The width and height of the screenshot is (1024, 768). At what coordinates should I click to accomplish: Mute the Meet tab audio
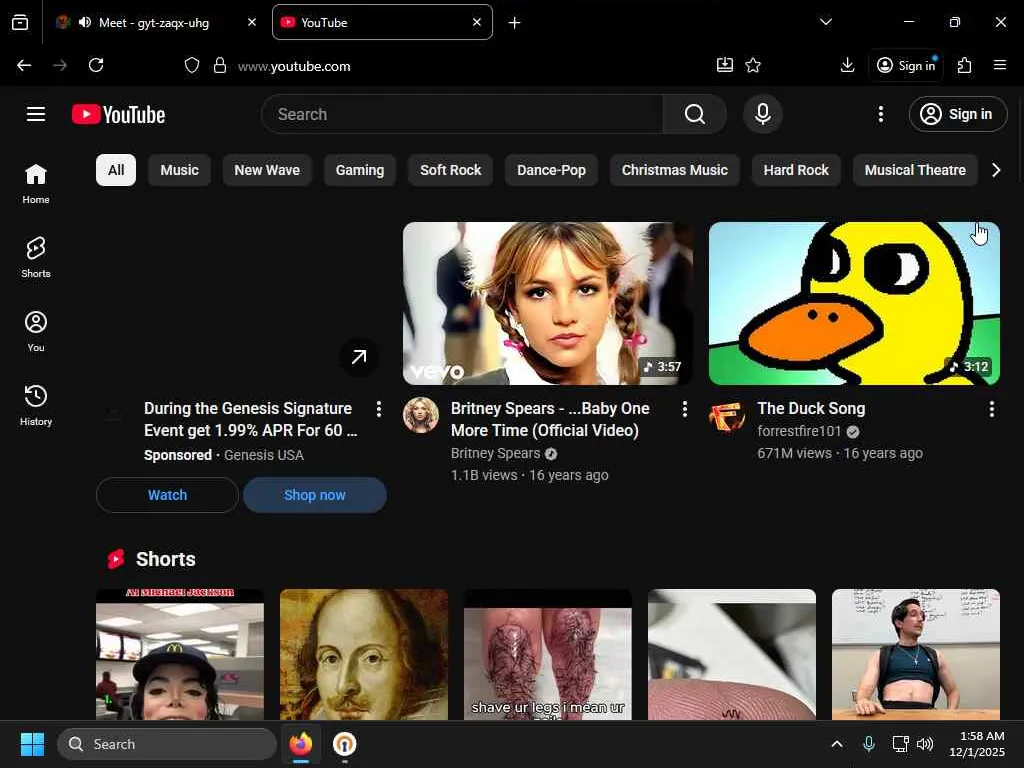(85, 22)
